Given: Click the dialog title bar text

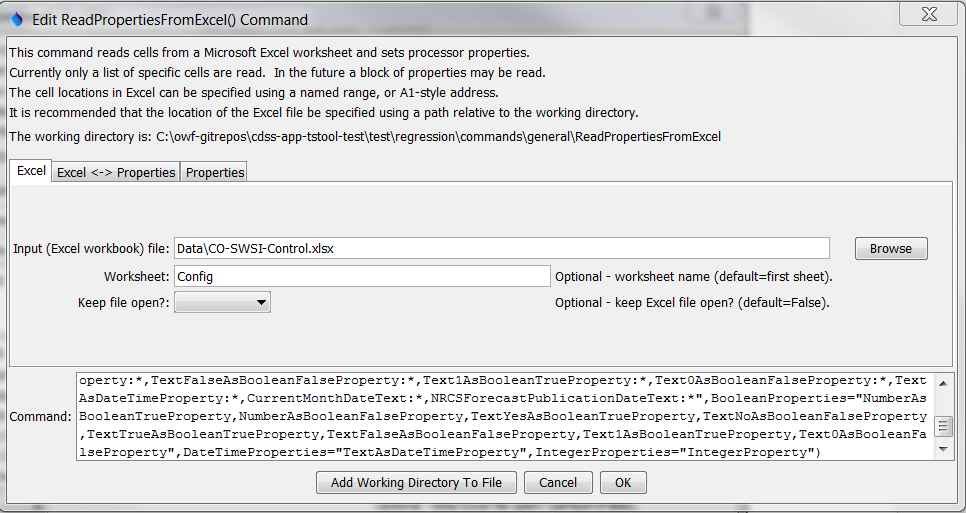Looking at the screenshot, I should (170, 19).
